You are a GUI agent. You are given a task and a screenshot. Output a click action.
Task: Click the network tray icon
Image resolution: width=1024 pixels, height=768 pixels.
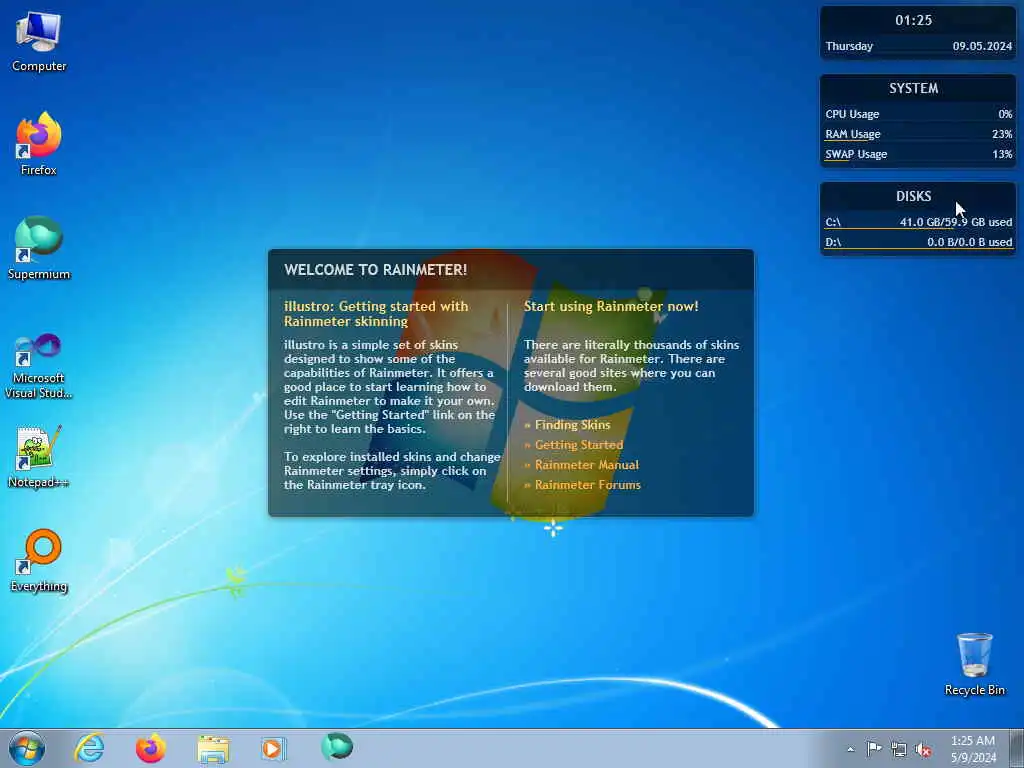[x=899, y=749]
